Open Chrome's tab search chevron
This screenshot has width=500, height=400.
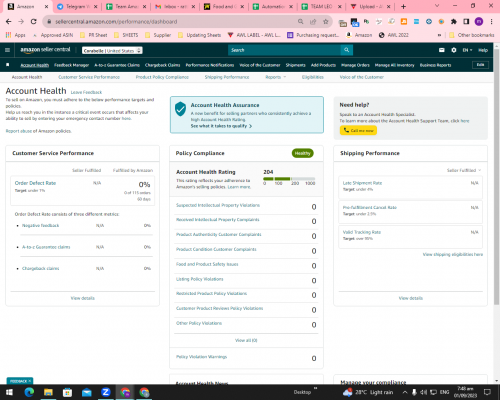437,6
